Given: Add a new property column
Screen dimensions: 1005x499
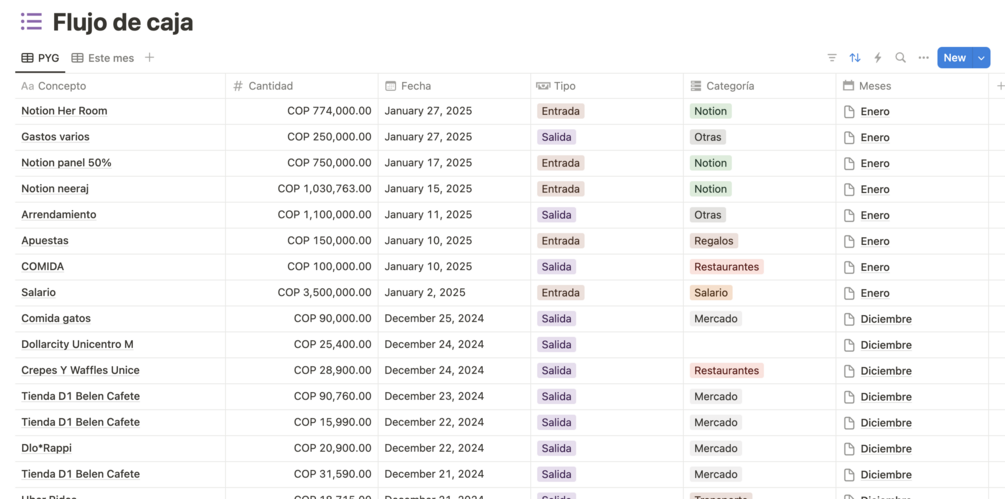Looking at the screenshot, I should click(x=1000, y=86).
